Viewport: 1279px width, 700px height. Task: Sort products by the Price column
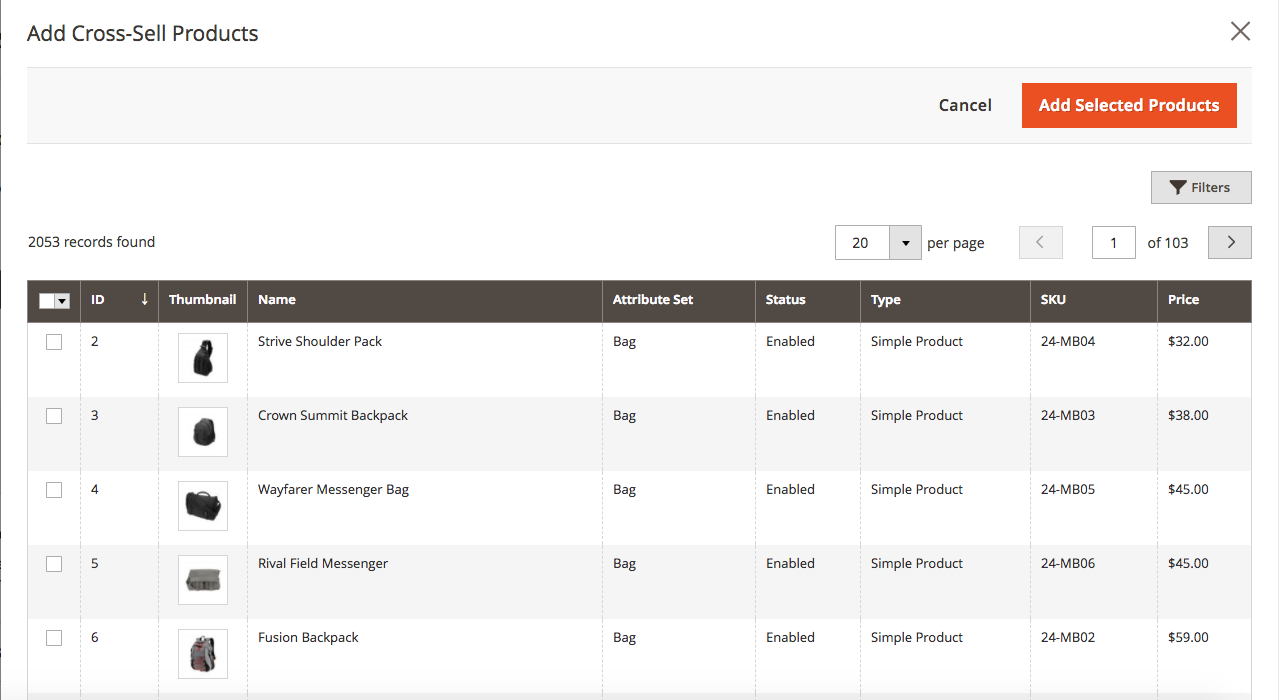tap(1183, 300)
